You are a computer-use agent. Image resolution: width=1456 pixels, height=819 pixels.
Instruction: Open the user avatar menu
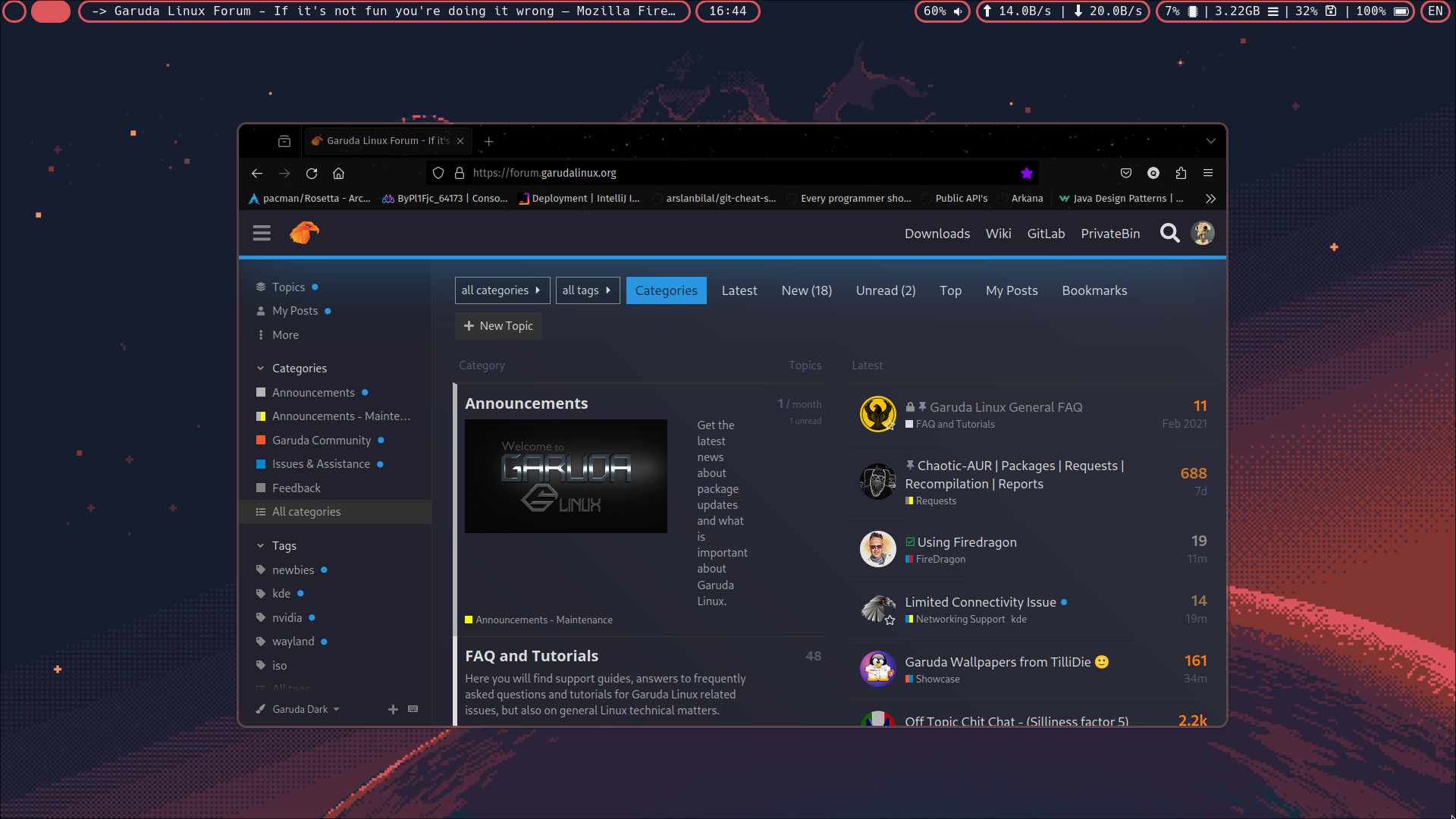tap(1203, 234)
